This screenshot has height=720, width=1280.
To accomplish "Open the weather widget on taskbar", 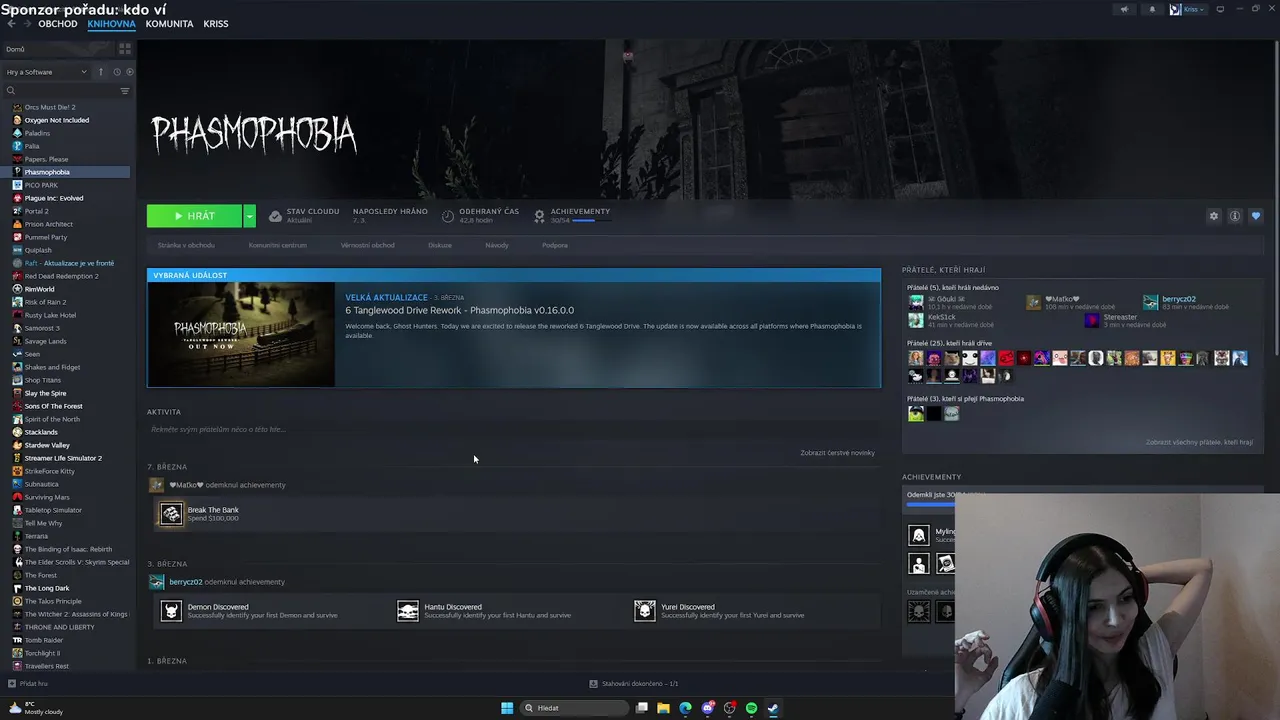I will 36,708.
